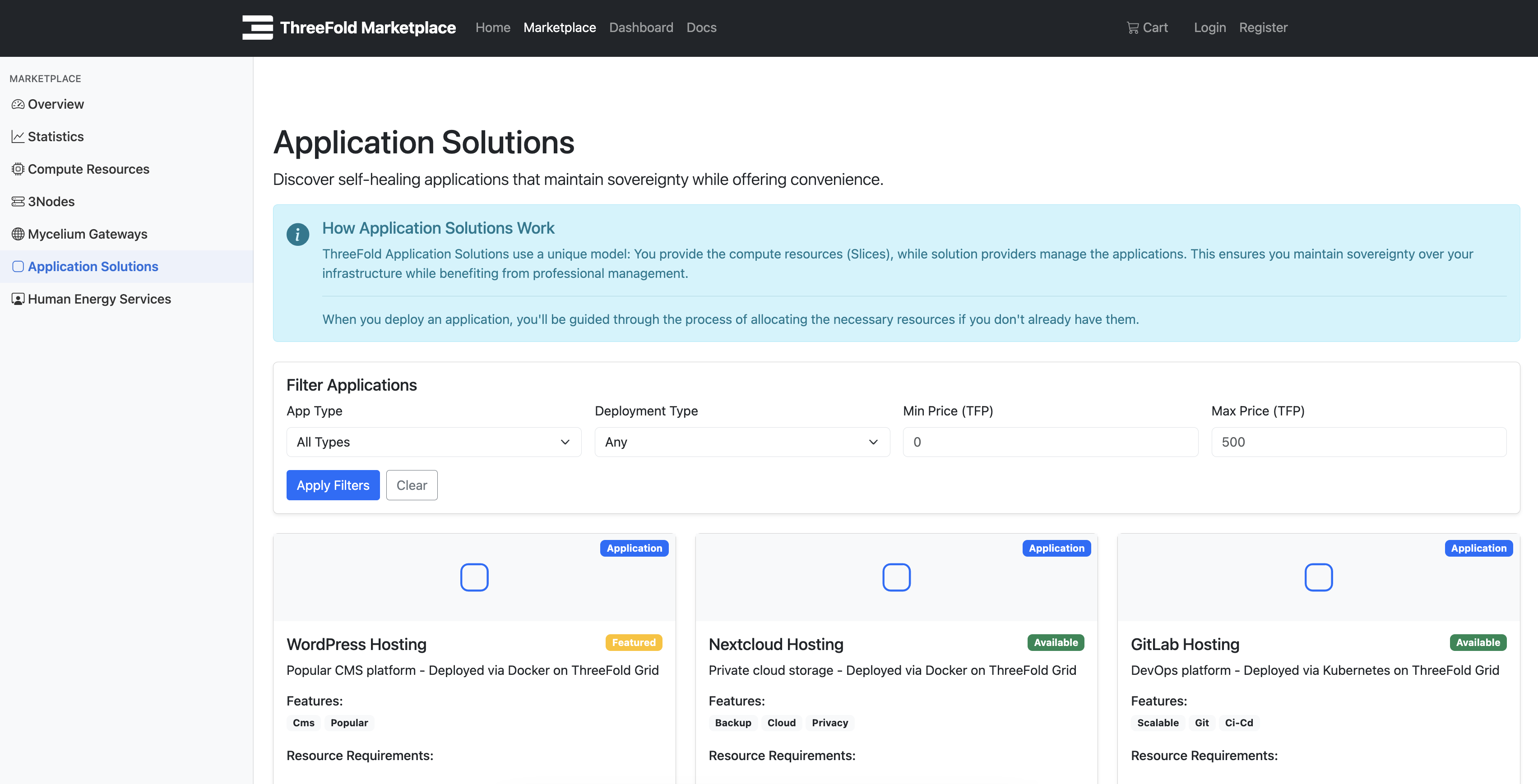Click the Apply Filters button
Image resolution: width=1538 pixels, height=784 pixels.
[333, 485]
